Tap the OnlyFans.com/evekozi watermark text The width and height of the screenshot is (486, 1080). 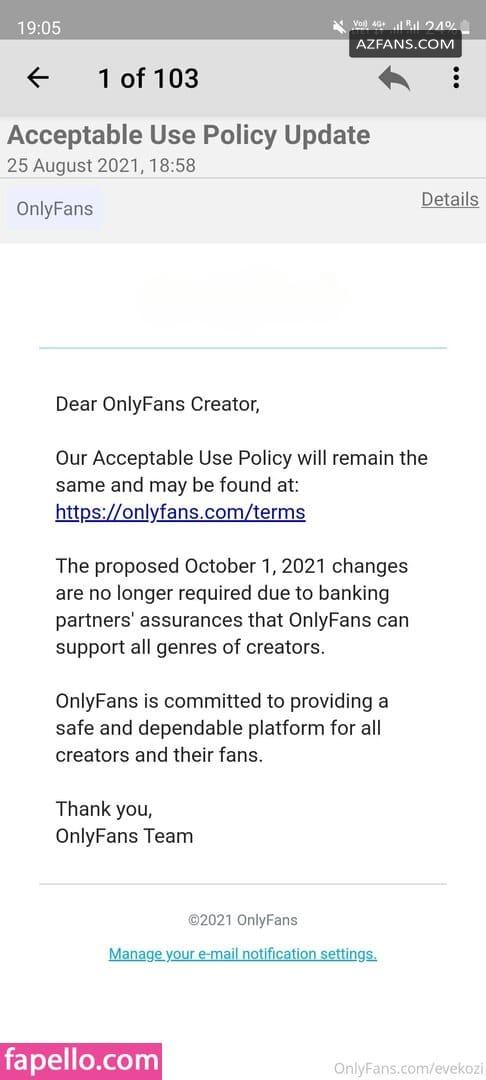point(409,1069)
